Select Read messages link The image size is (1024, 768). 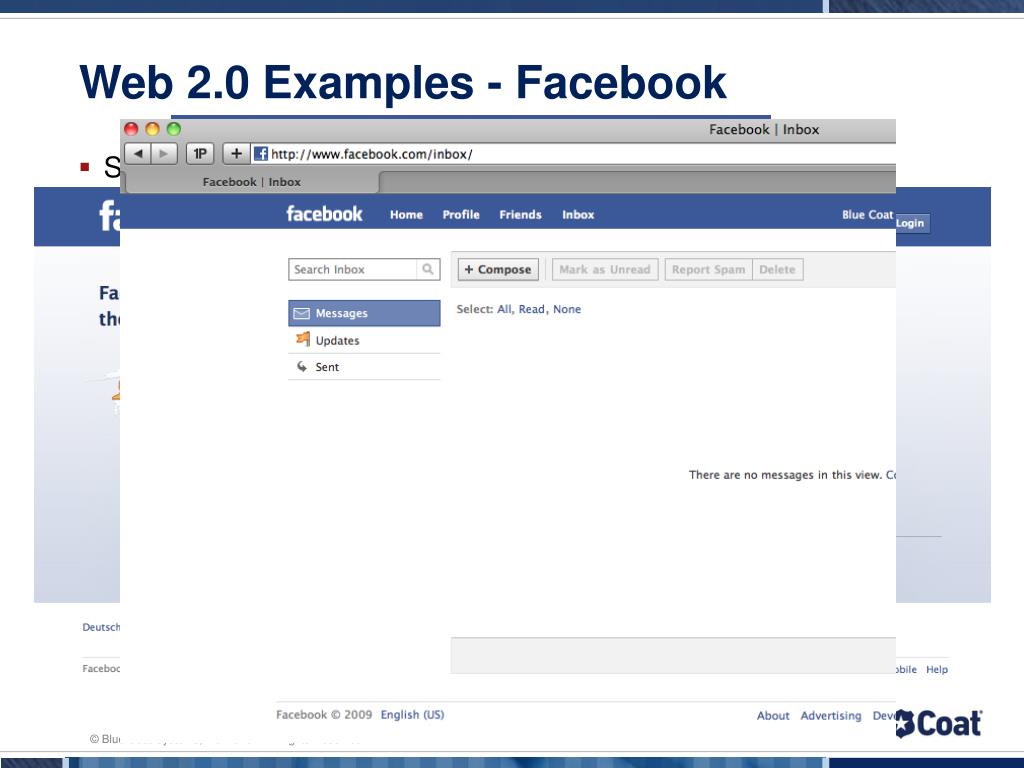(x=532, y=309)
